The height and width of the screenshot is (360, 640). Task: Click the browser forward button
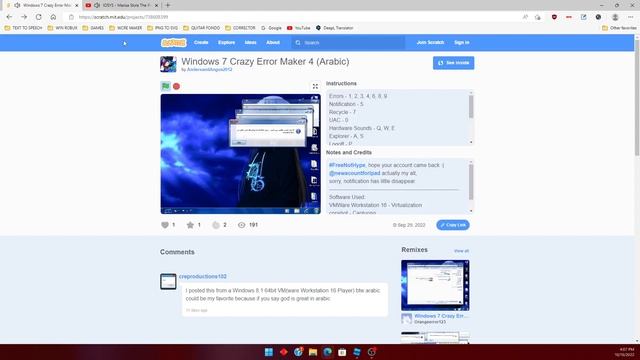point(24,17)
